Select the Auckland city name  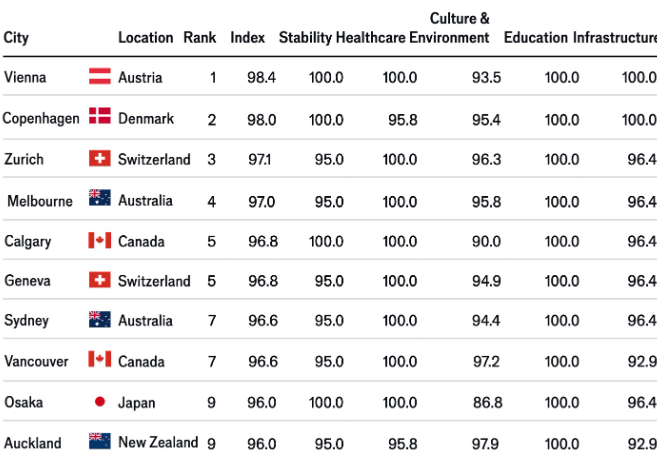coord(33,443)
